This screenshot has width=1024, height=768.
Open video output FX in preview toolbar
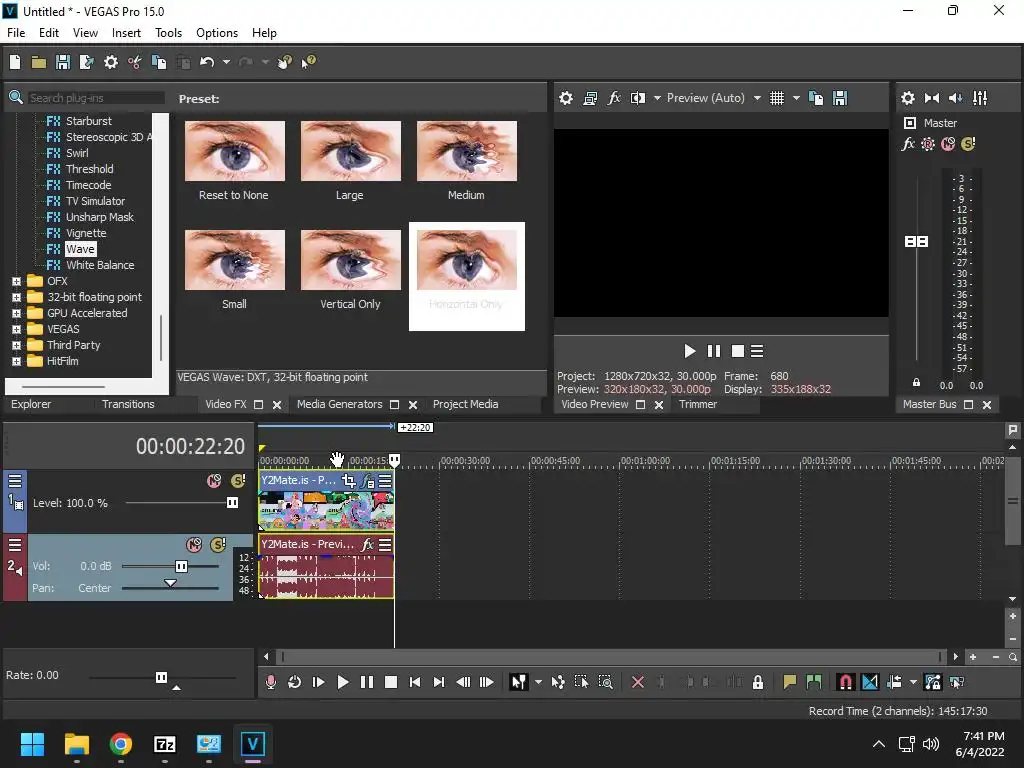coord(614,98)
